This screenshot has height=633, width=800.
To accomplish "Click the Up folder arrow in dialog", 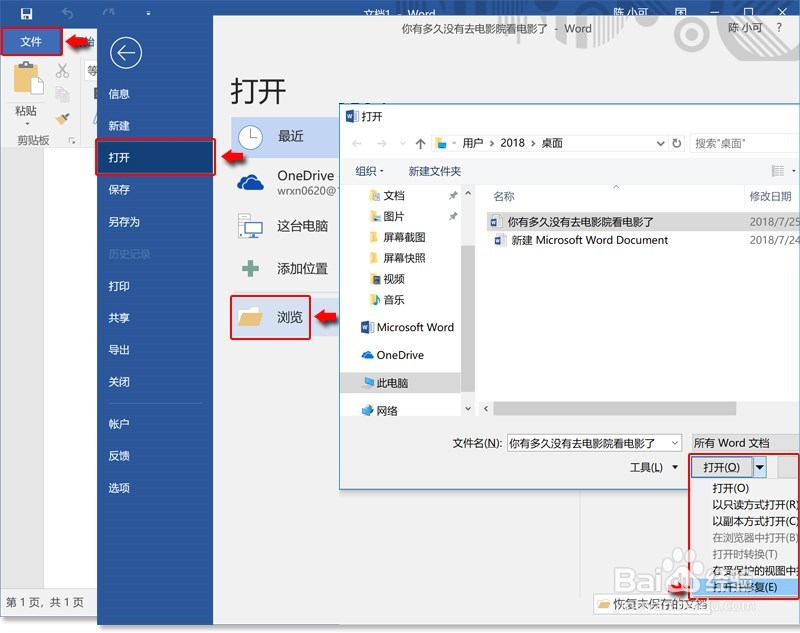I will point(420,143).
